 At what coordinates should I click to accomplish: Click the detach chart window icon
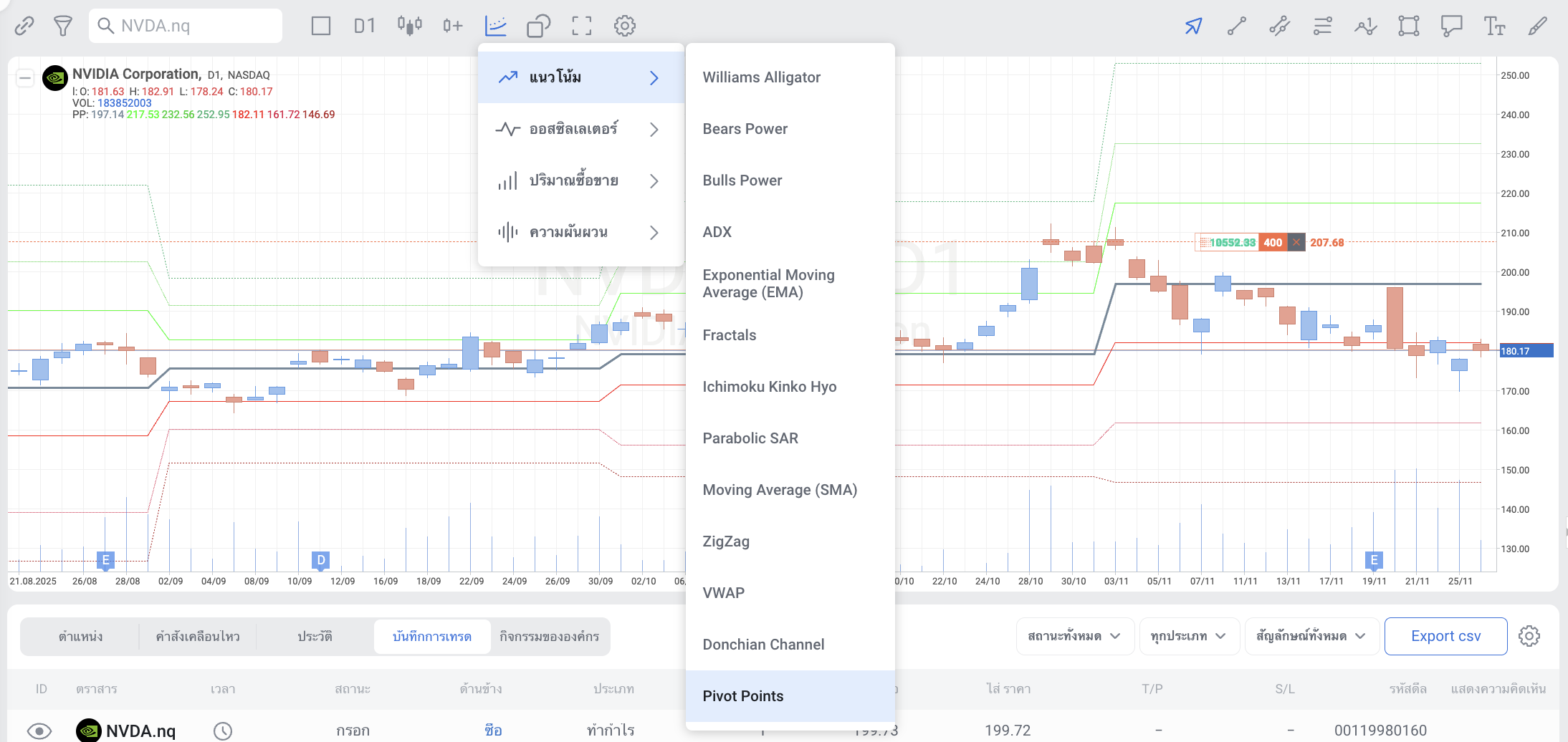(539, 26)
